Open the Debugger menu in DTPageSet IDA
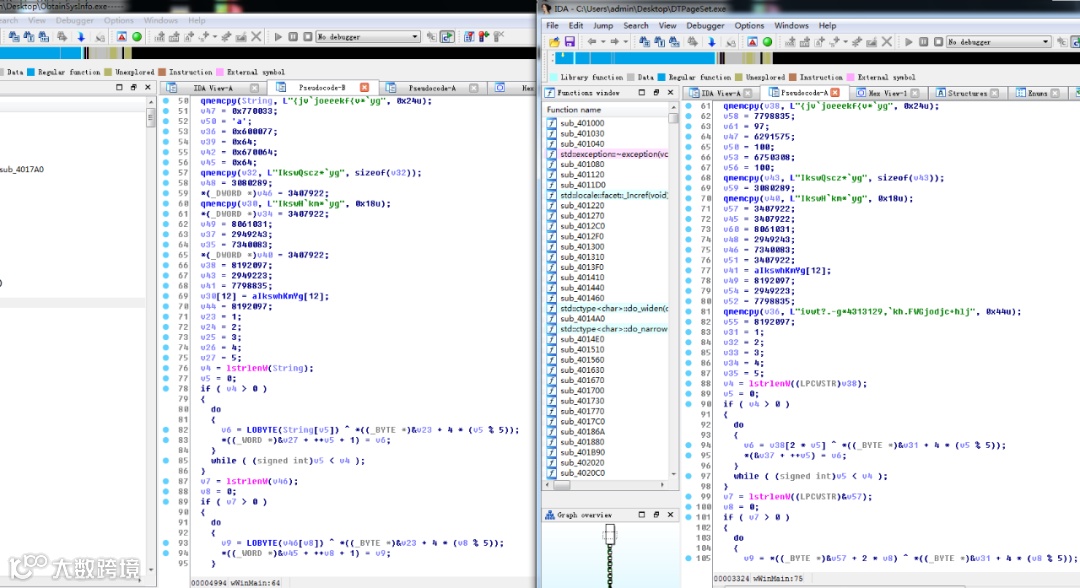The image size is (1080, 588). coord(705,25)
